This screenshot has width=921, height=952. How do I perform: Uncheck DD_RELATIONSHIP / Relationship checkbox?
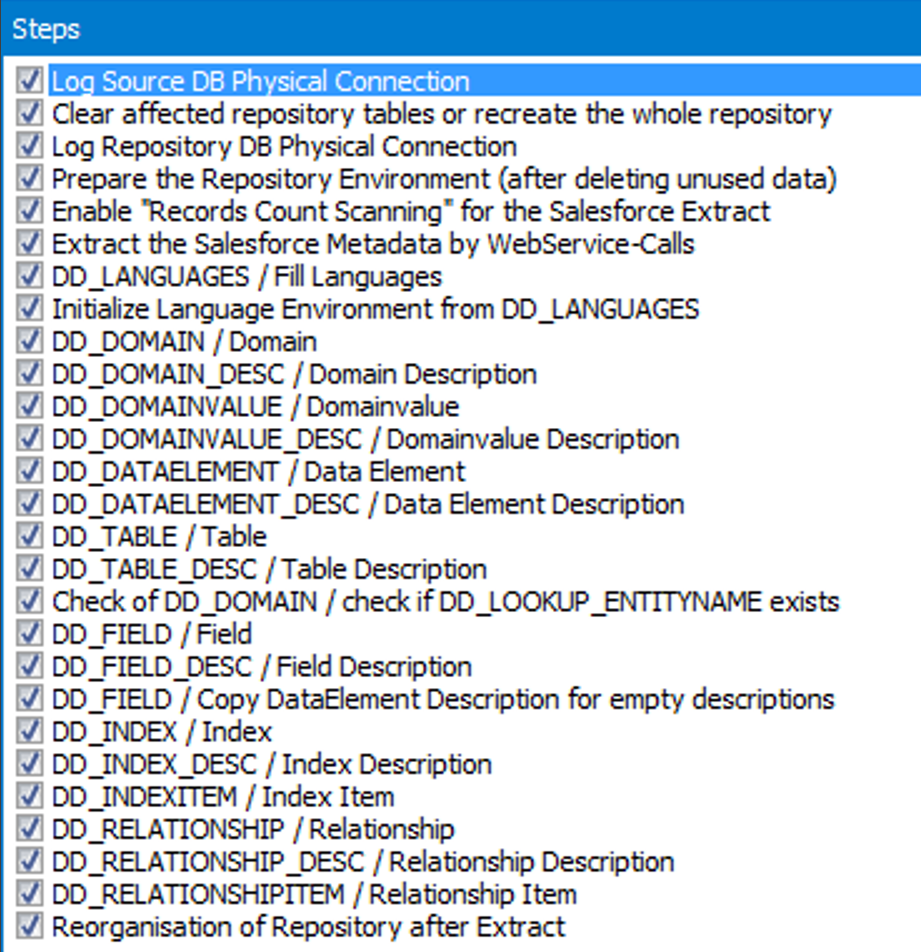(29, 829)
